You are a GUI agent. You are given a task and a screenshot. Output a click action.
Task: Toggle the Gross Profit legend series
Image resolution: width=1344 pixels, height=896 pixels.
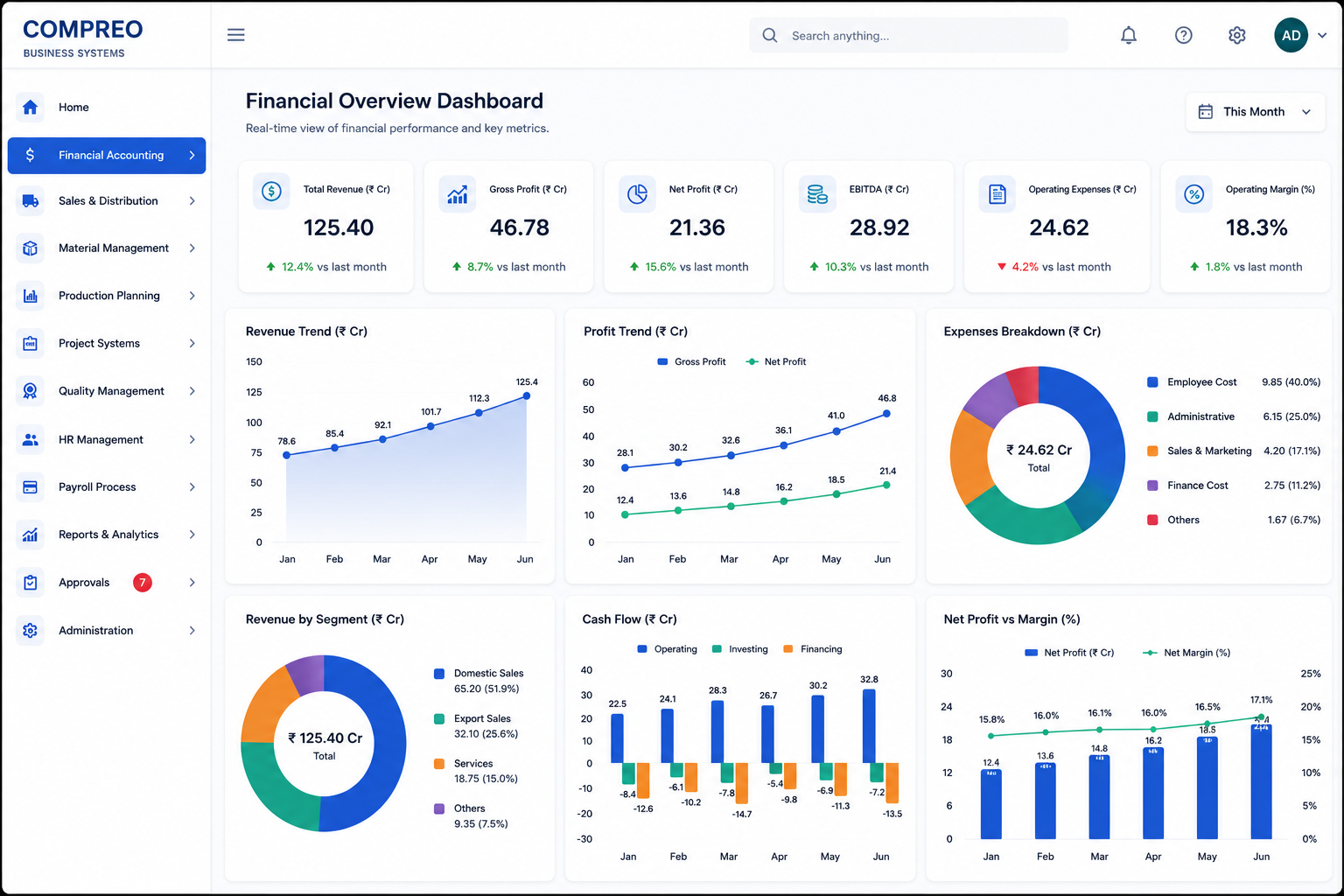point(691,361)
